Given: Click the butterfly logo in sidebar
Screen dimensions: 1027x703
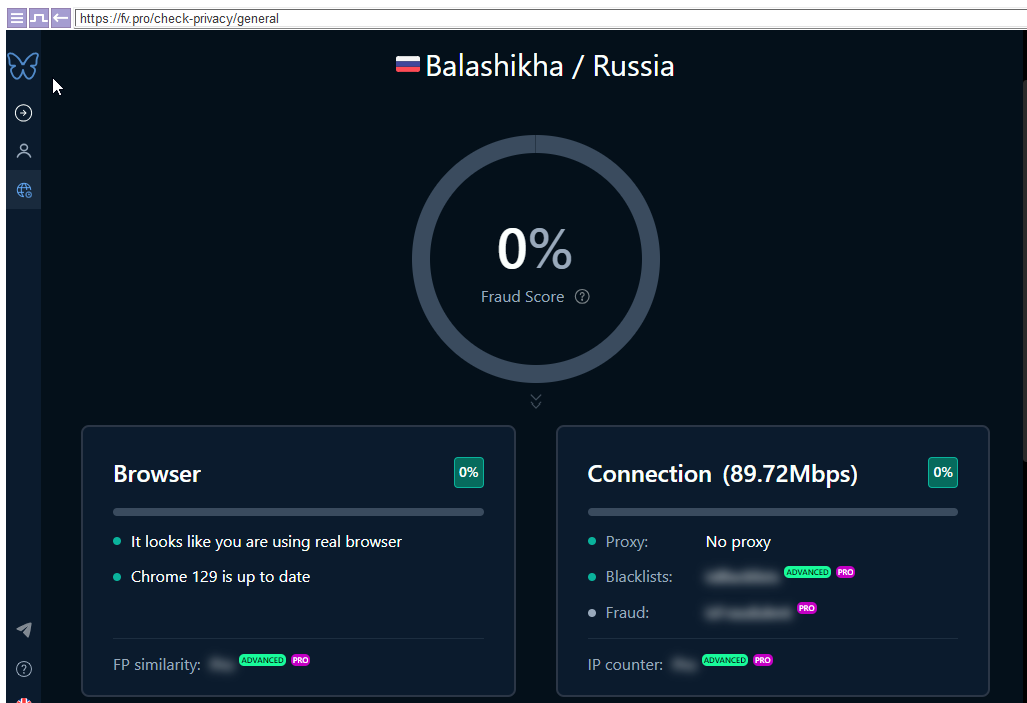Looking at the screenshot, I should pyautogui.click(x=23, y=66).
